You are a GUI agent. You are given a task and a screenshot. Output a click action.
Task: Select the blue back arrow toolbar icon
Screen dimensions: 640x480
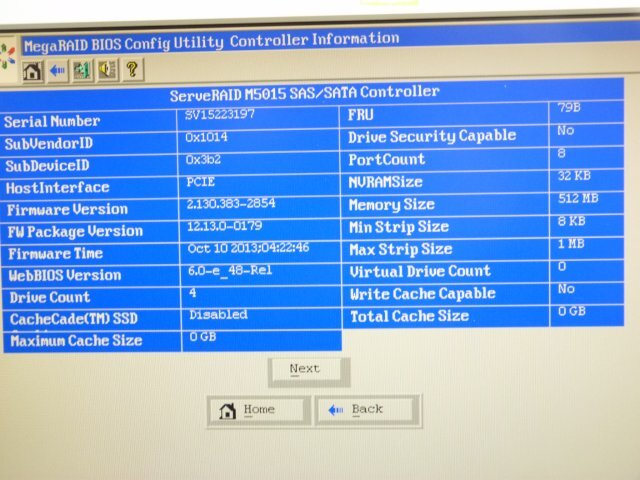coord(58,71)
